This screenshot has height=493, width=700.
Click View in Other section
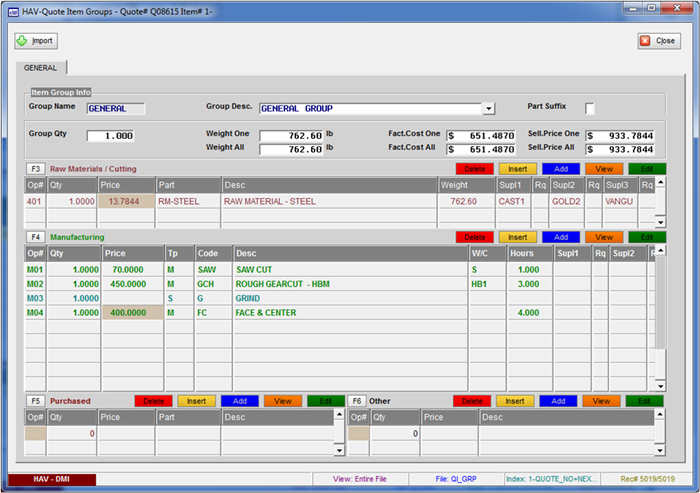(601, 401)
